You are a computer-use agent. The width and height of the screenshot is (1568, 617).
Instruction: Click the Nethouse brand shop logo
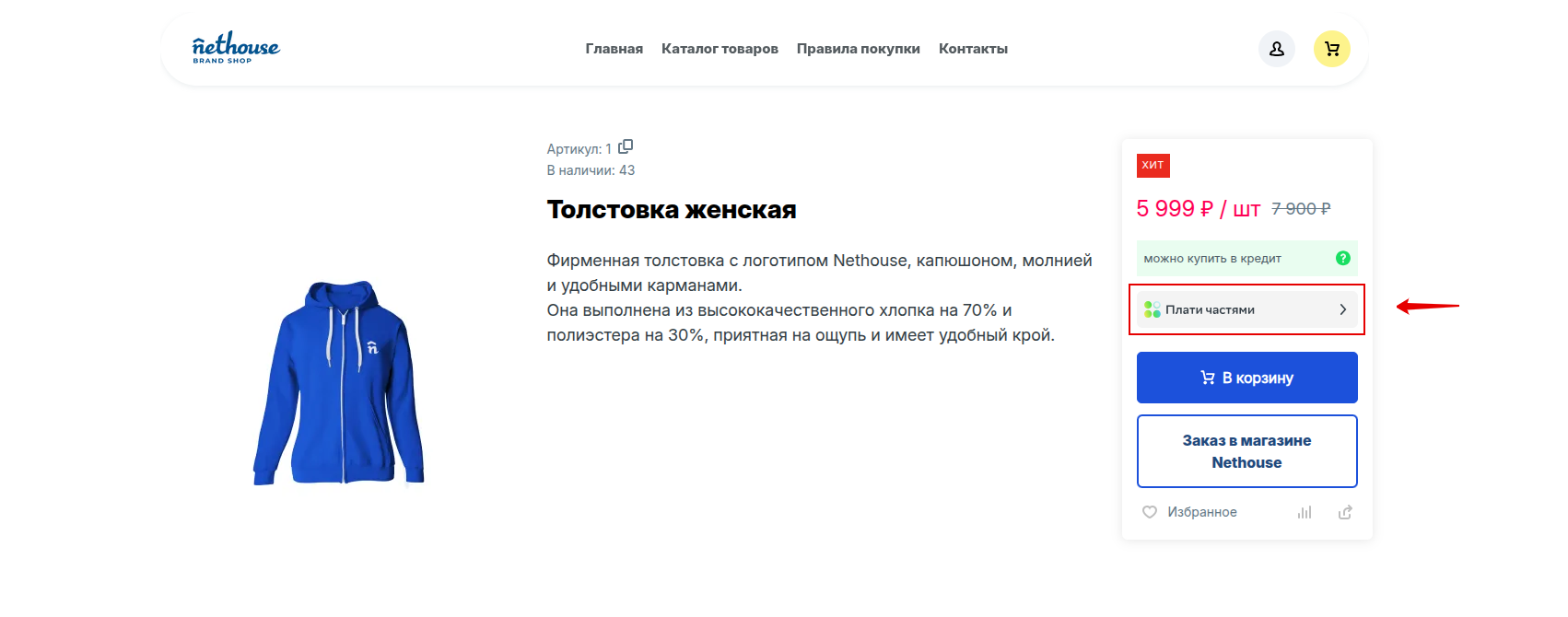tap(236, 48)
